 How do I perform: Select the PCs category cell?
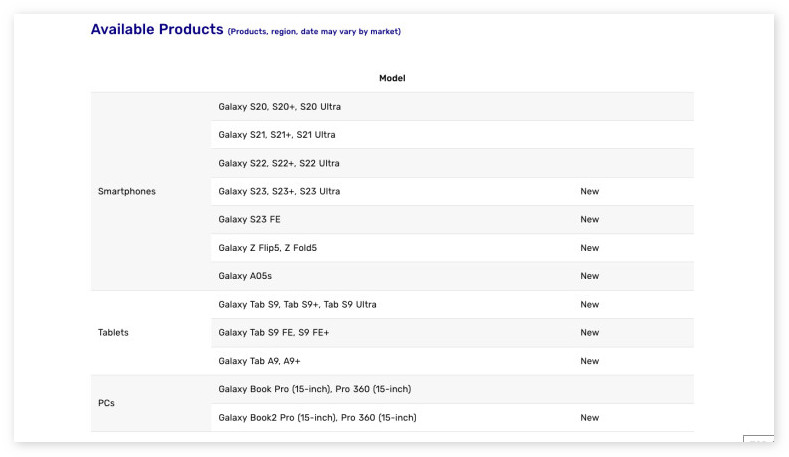pyautogui.click(x=107, y=403)
